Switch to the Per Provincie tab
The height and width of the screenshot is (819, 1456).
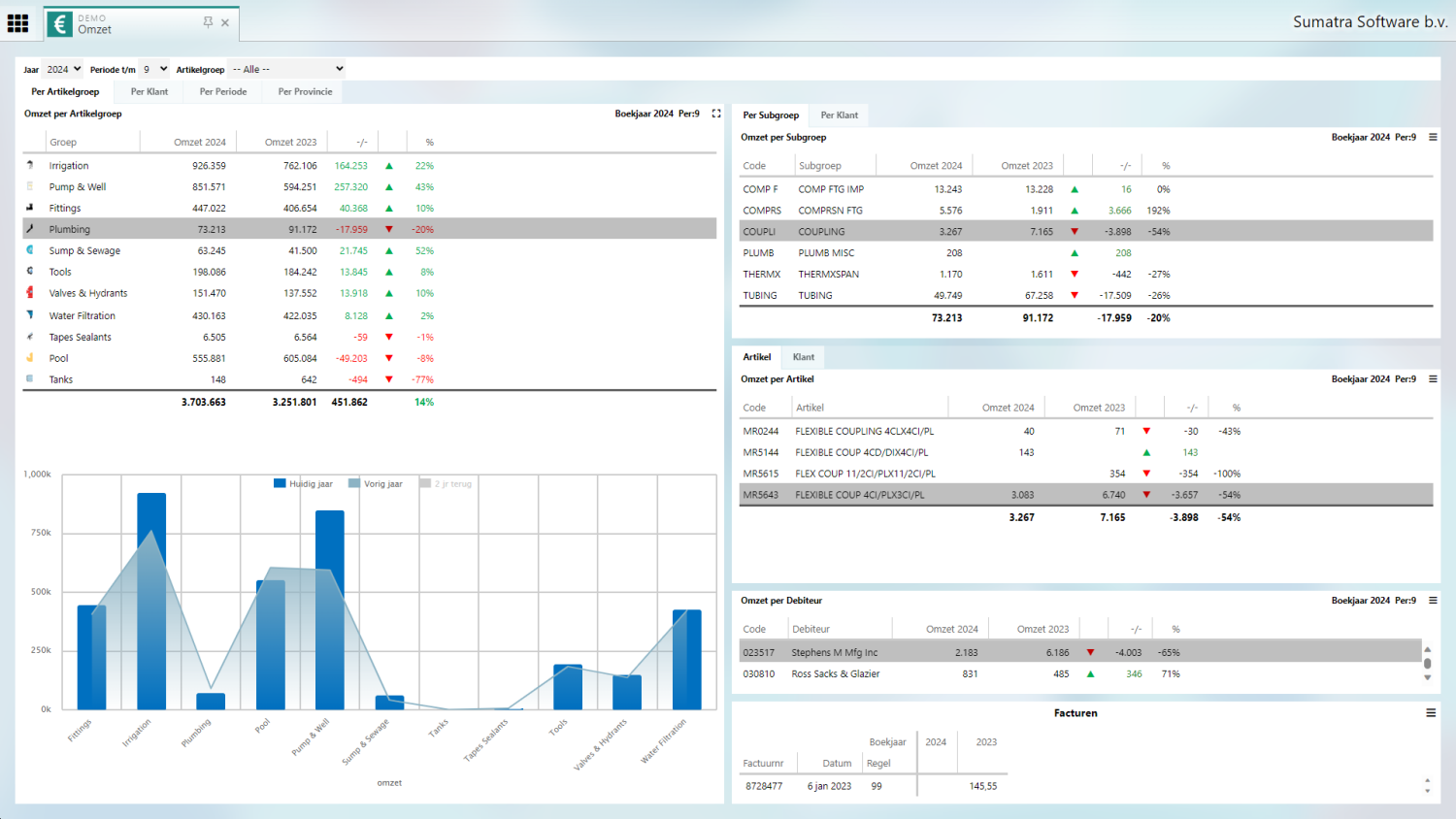[x=305, y=92]
